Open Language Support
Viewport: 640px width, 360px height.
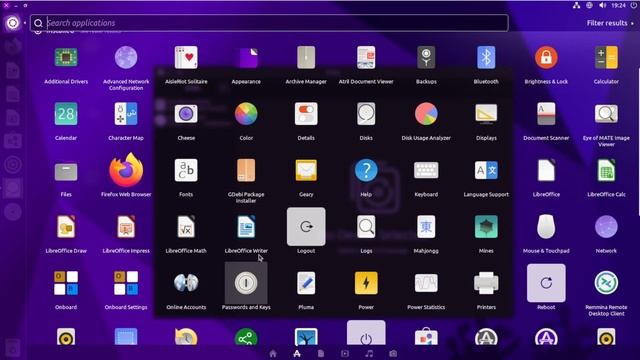[x=486, y=171]
